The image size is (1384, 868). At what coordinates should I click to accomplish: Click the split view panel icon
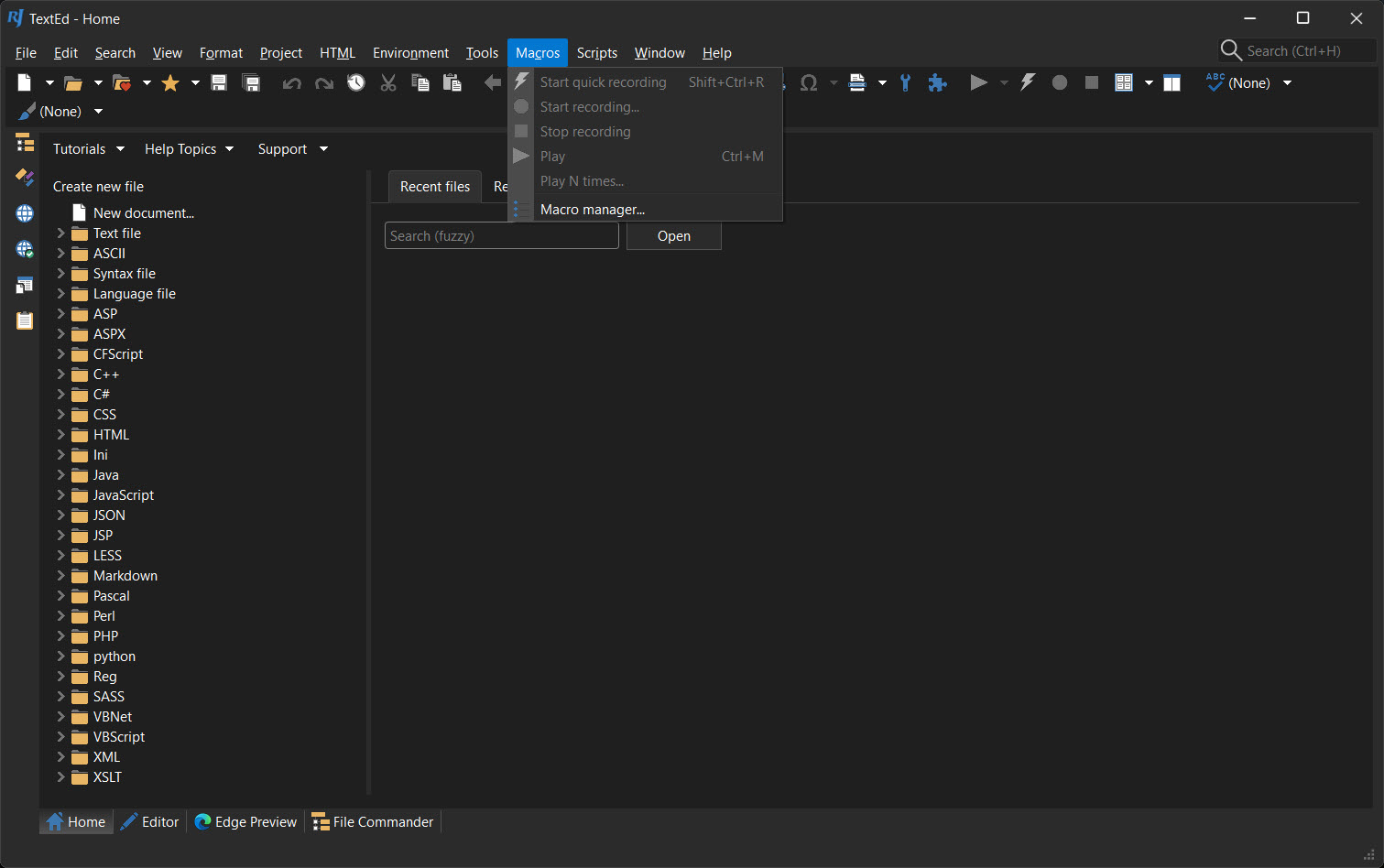[x=1172, y=82]
